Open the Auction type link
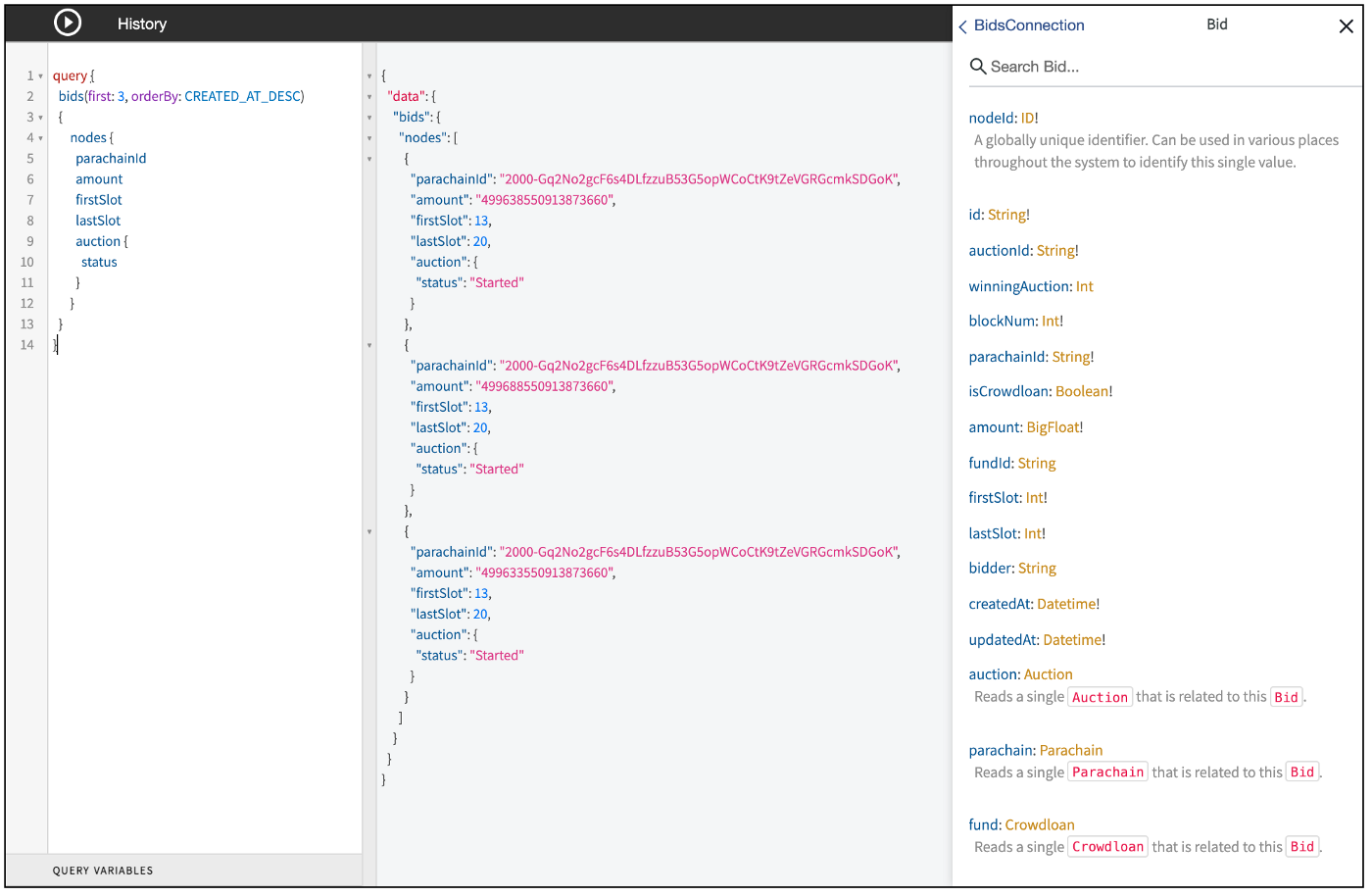This screenshot has width=1372, height=896. click(1048, 674)
